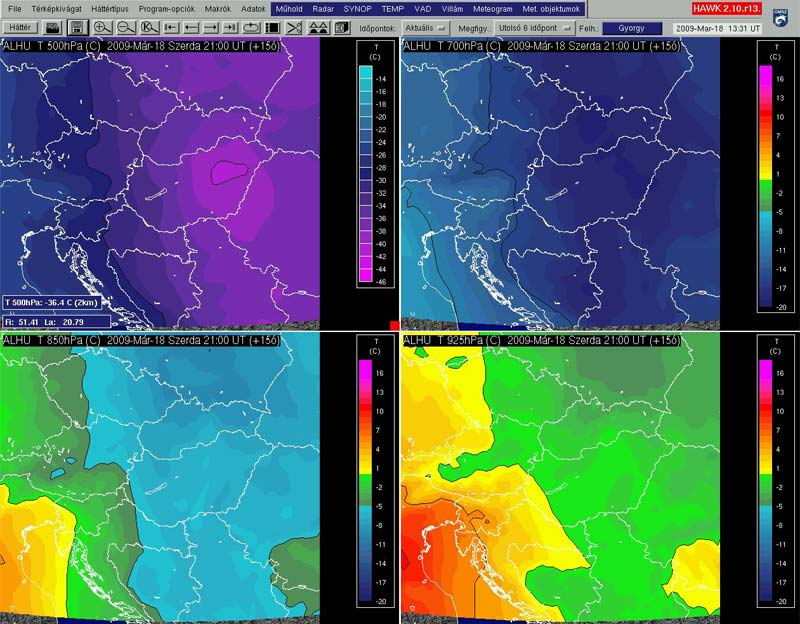
Task: Open the Meteogram menu
Action: [x=492, y=8]
